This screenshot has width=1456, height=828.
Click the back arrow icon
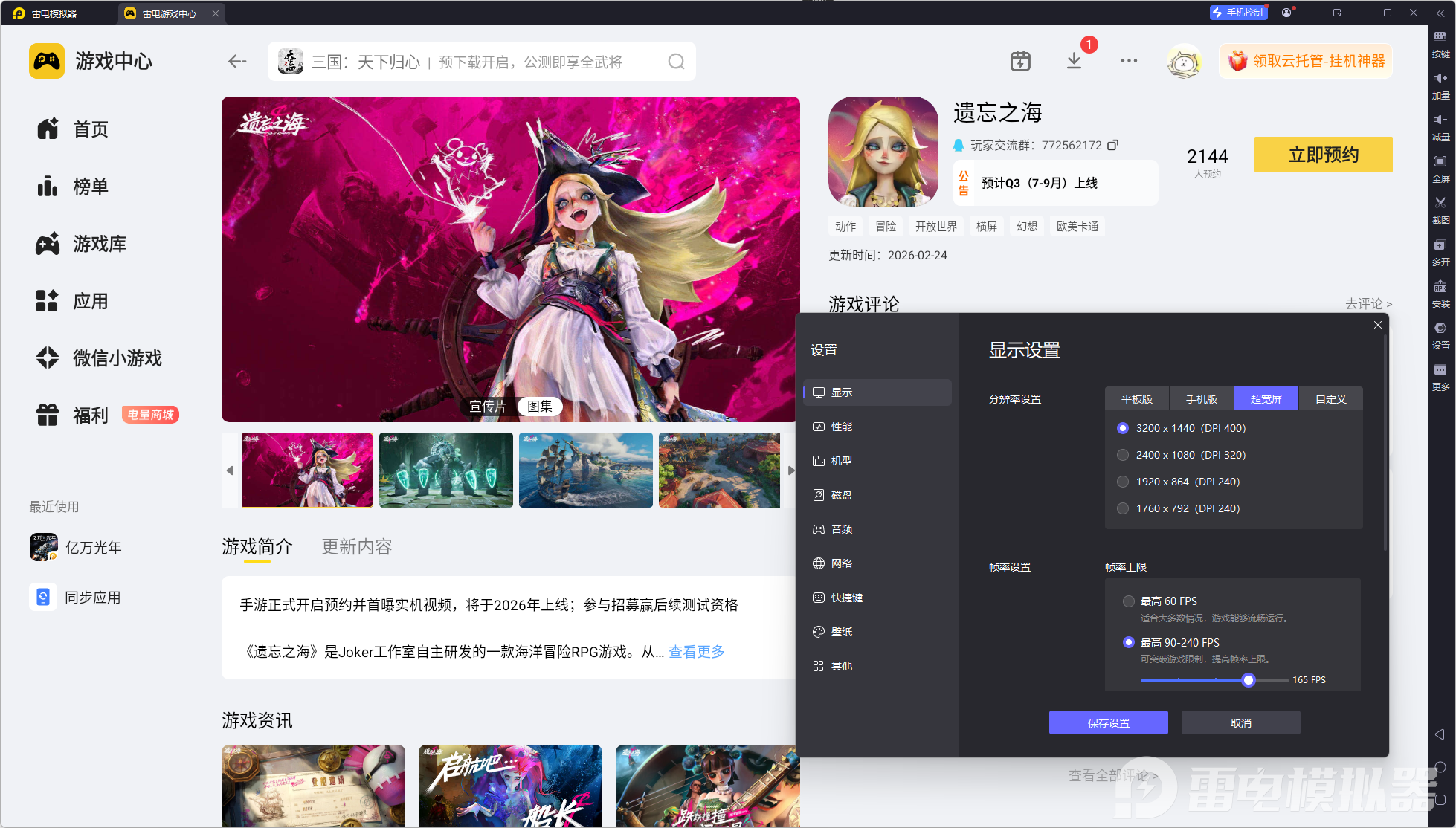pos(237,62)
